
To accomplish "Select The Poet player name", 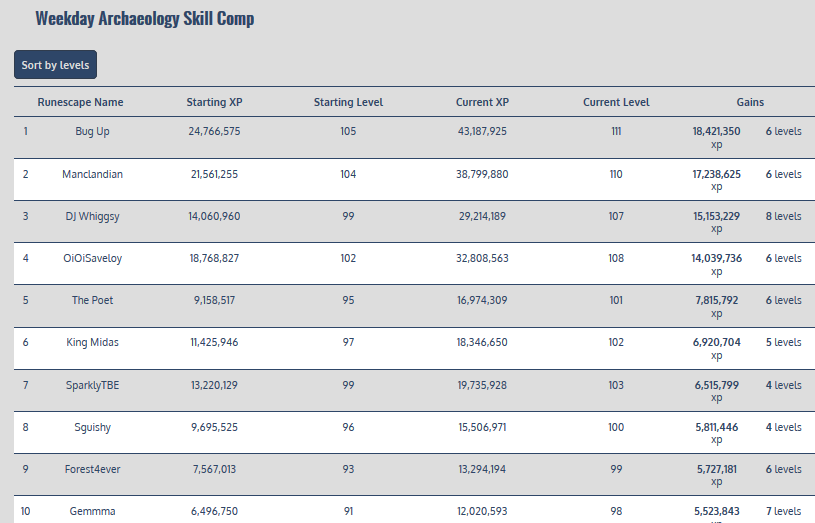I will coord(92,300).
